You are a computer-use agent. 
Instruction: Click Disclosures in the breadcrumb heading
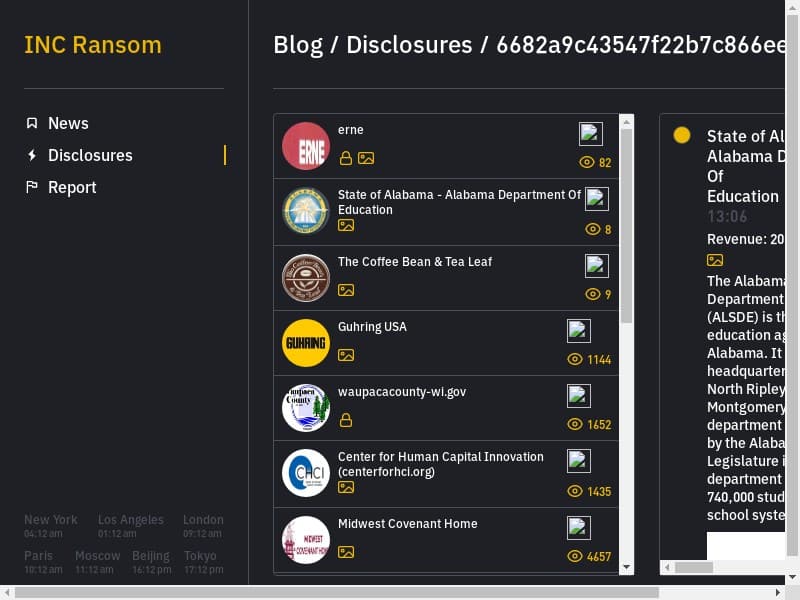pos(409,45)
